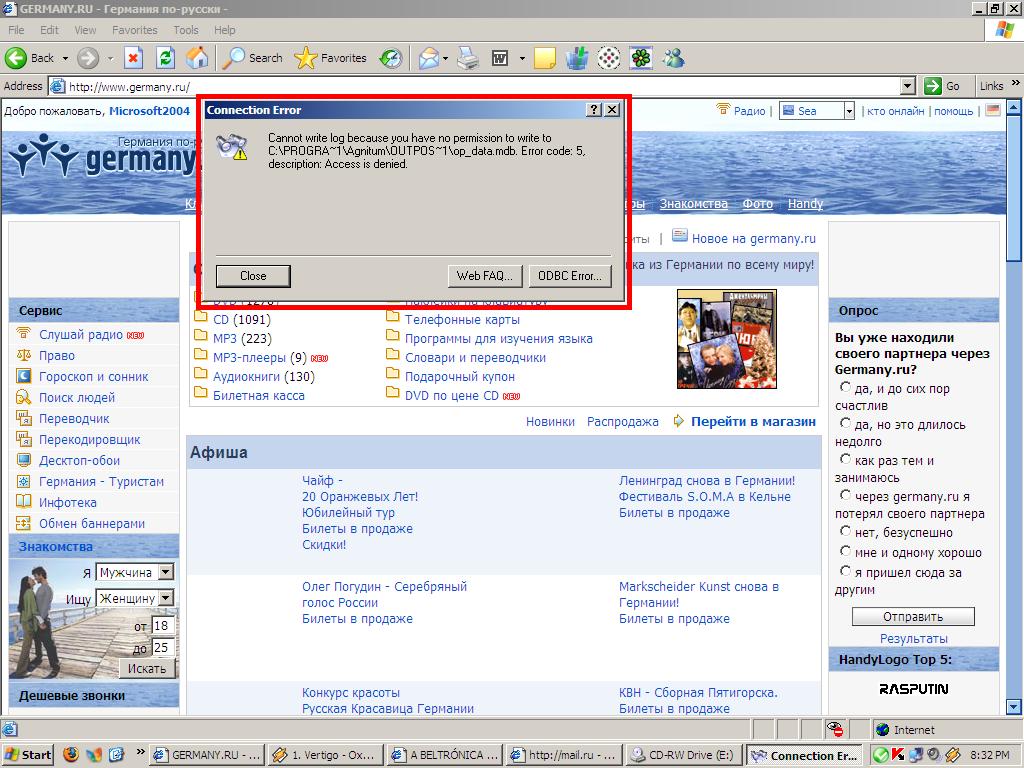Click the Firefox icon in Quick Launch

(x=71, y=754)
